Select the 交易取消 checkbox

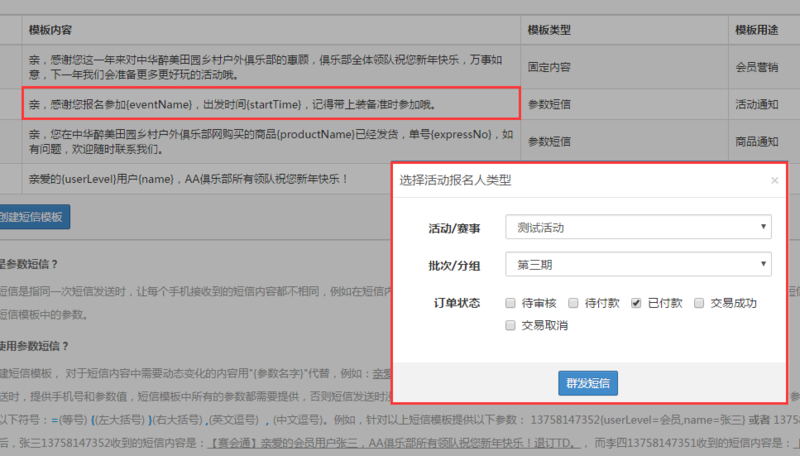pos(512,325)
